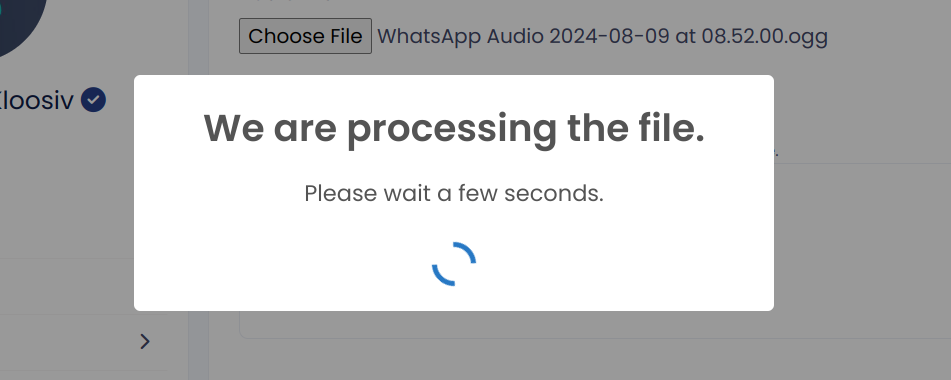
Task: Click the teal status dot on avatar
Action: [x=1, y=10]
